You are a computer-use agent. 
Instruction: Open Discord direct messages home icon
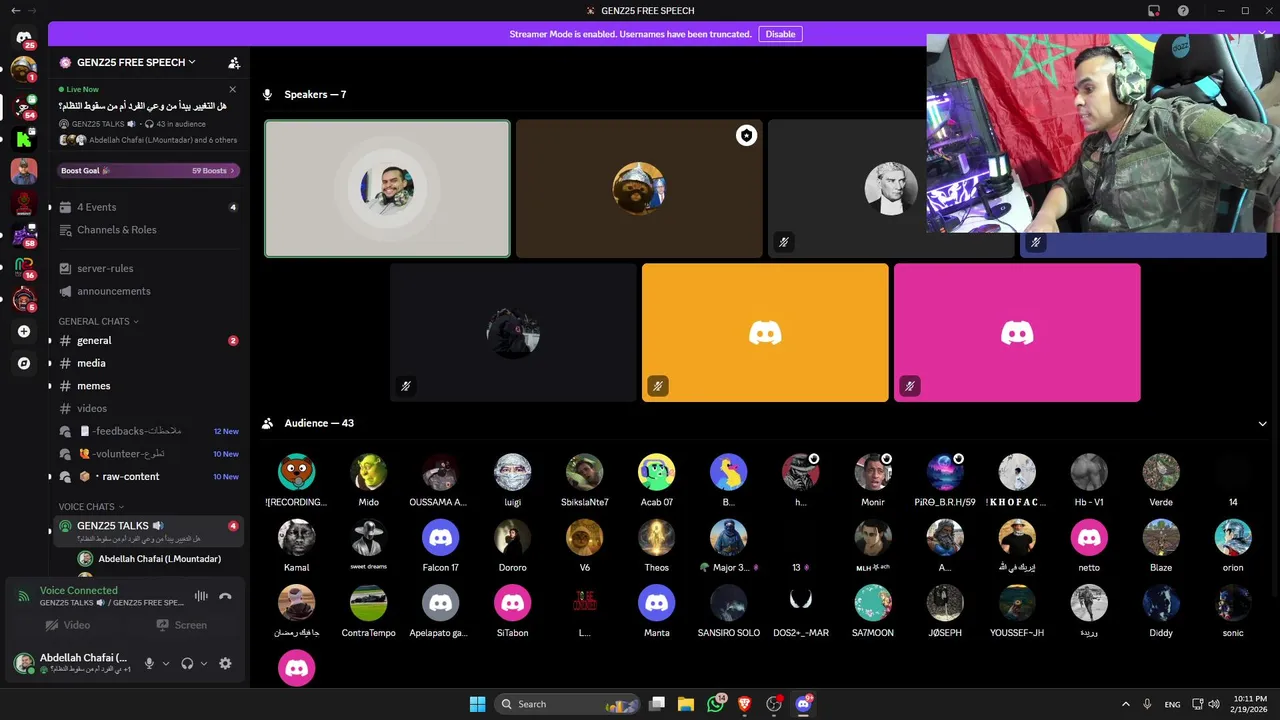click(x=24, y=37)
